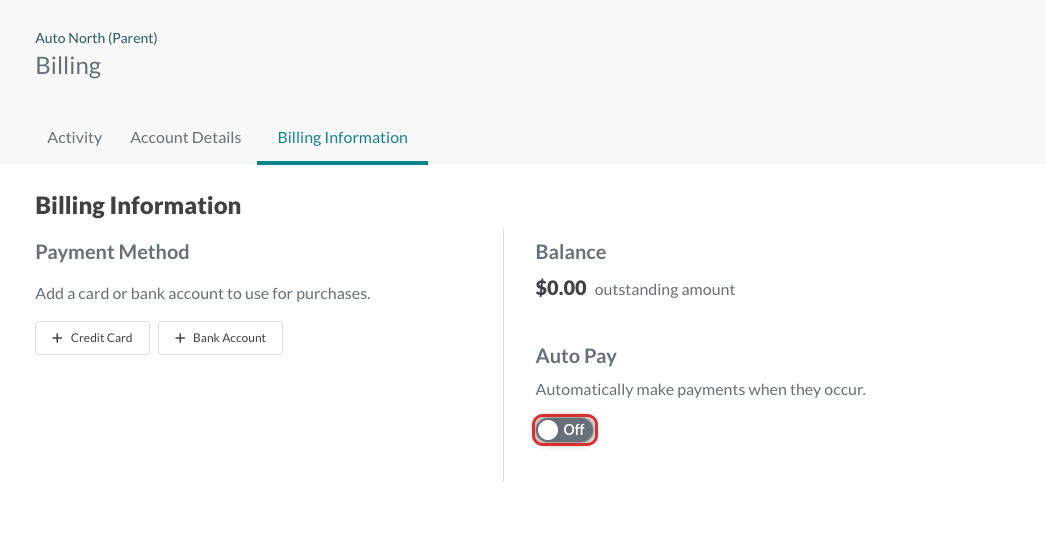Viewport: 1046px width, 551px height.
Task: Click the Balance heading
Action: click(x=570, y=252)
